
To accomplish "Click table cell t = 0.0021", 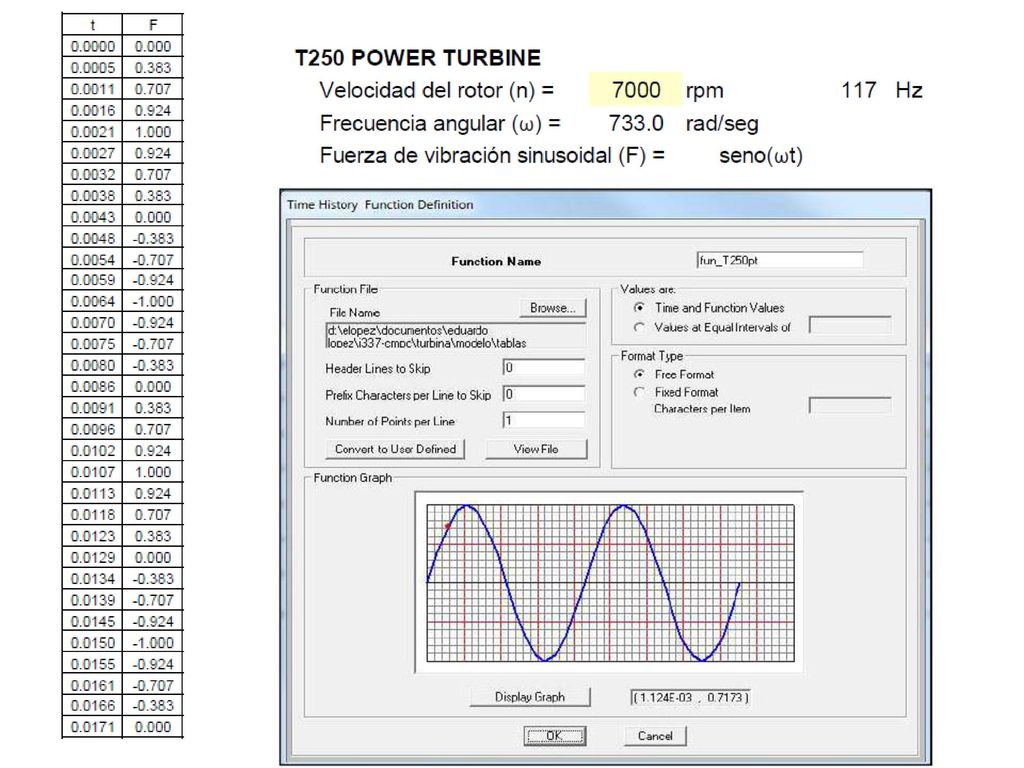I will [92, 132].
